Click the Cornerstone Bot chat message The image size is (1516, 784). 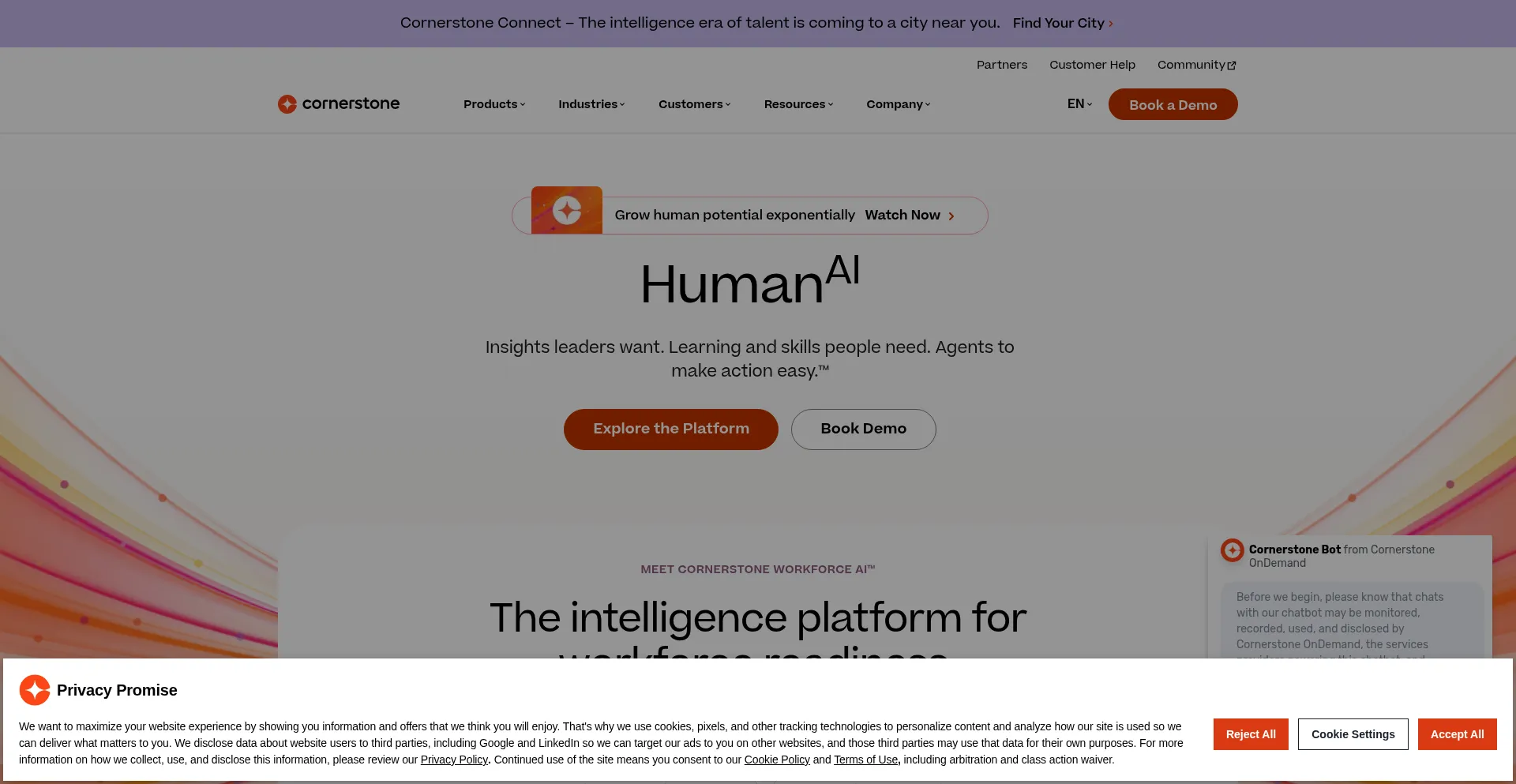click(x=1352, y=621)
